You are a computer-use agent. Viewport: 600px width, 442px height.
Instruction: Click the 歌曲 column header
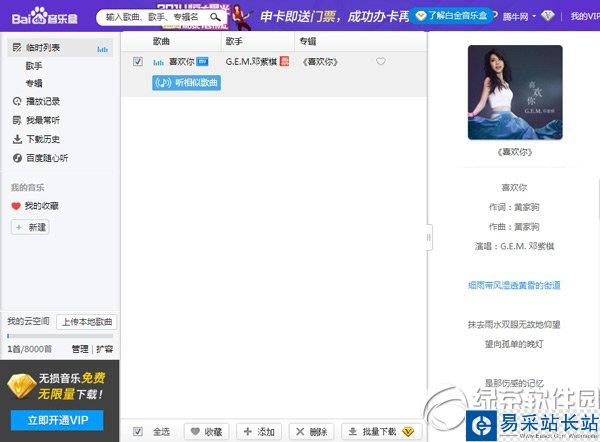[161, 41]
